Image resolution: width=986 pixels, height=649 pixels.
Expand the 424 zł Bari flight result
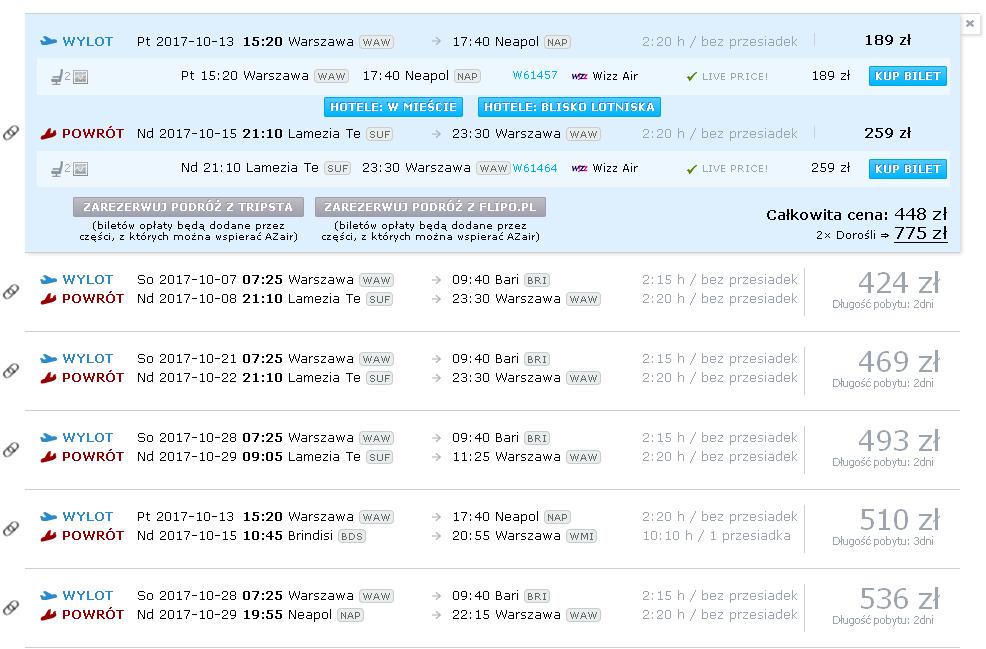pos(492,292)
